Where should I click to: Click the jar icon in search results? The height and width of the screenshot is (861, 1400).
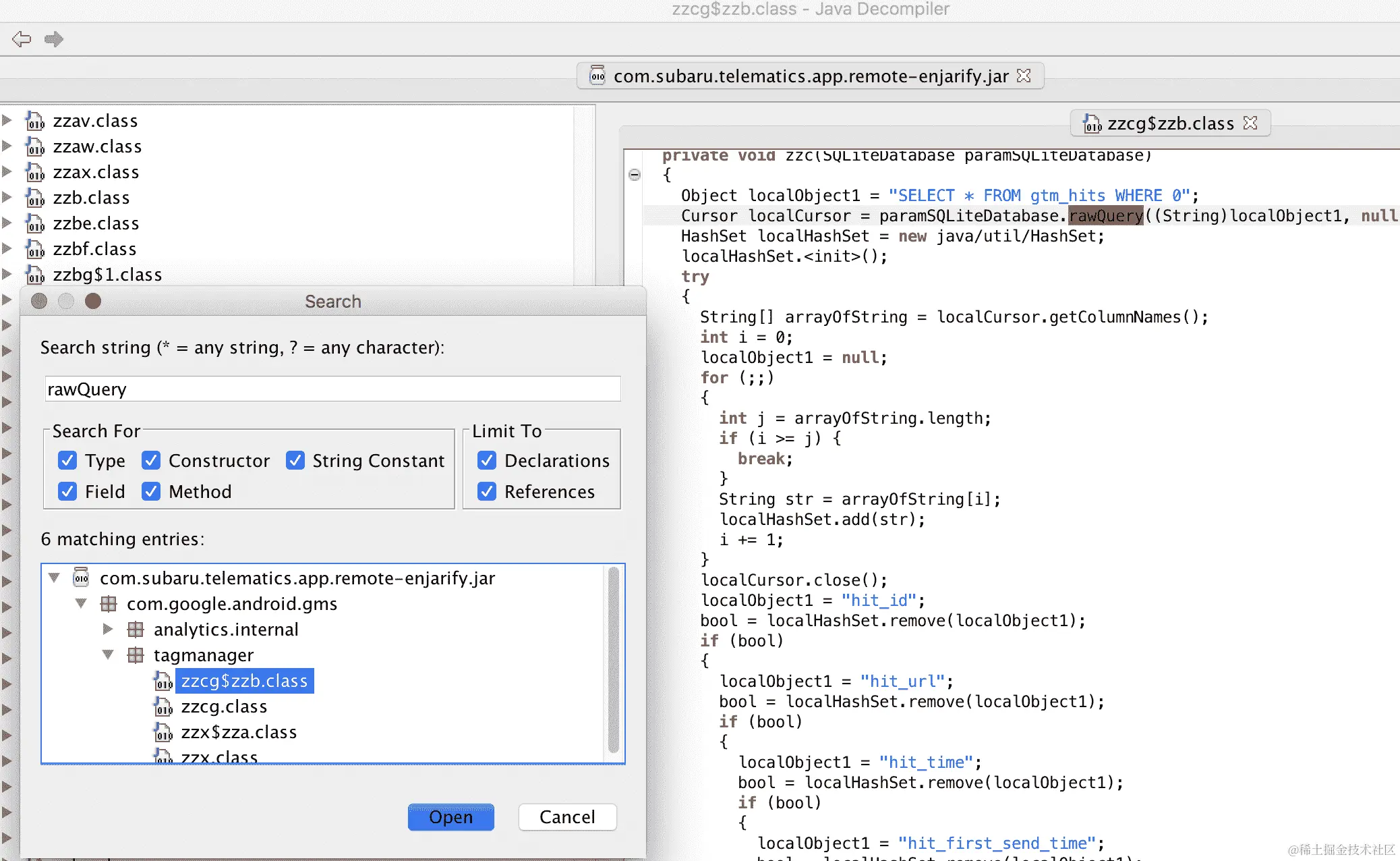coord(82,578)
